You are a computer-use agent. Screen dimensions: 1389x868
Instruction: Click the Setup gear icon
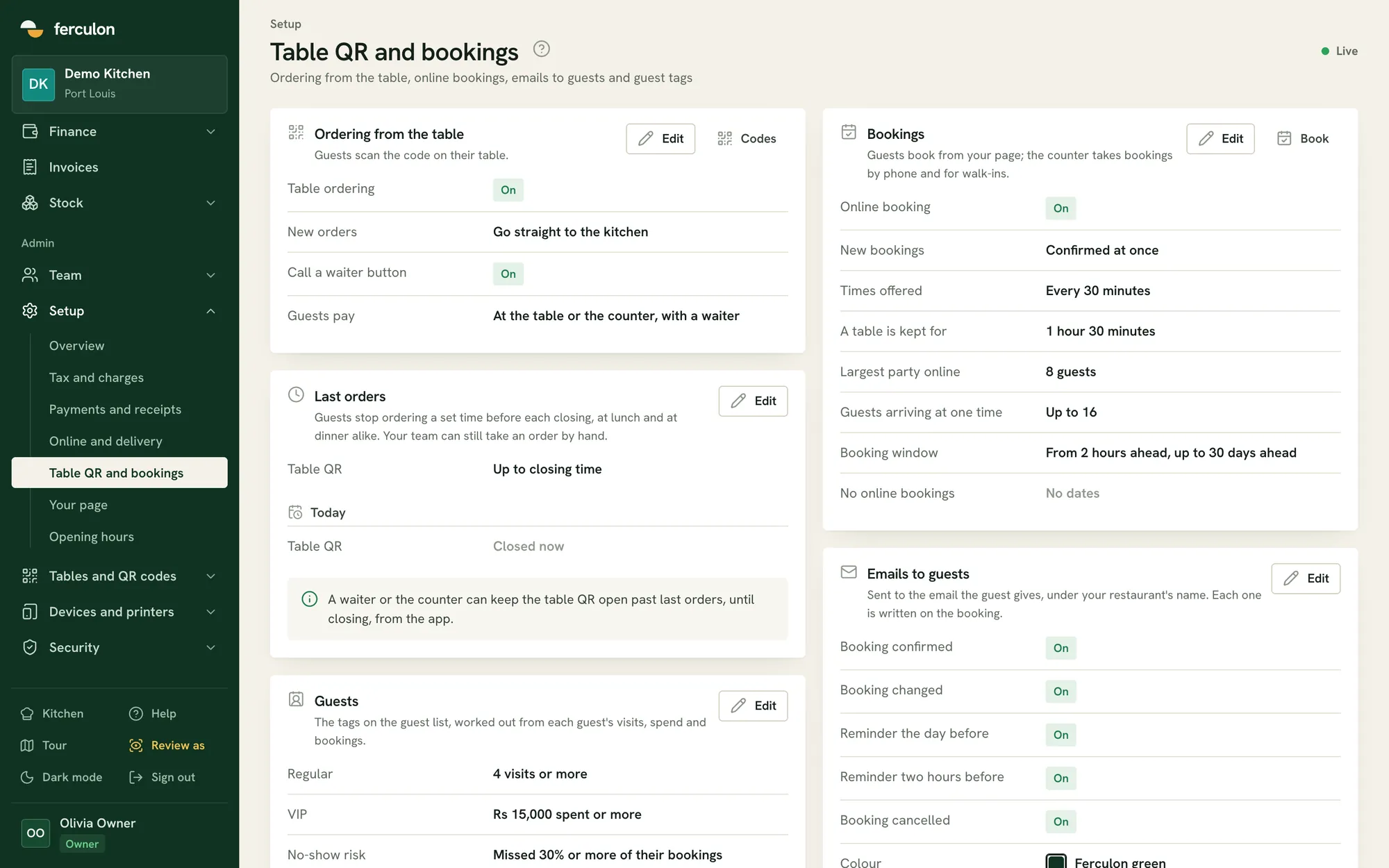pyautogui.click(x=30, y=310)
